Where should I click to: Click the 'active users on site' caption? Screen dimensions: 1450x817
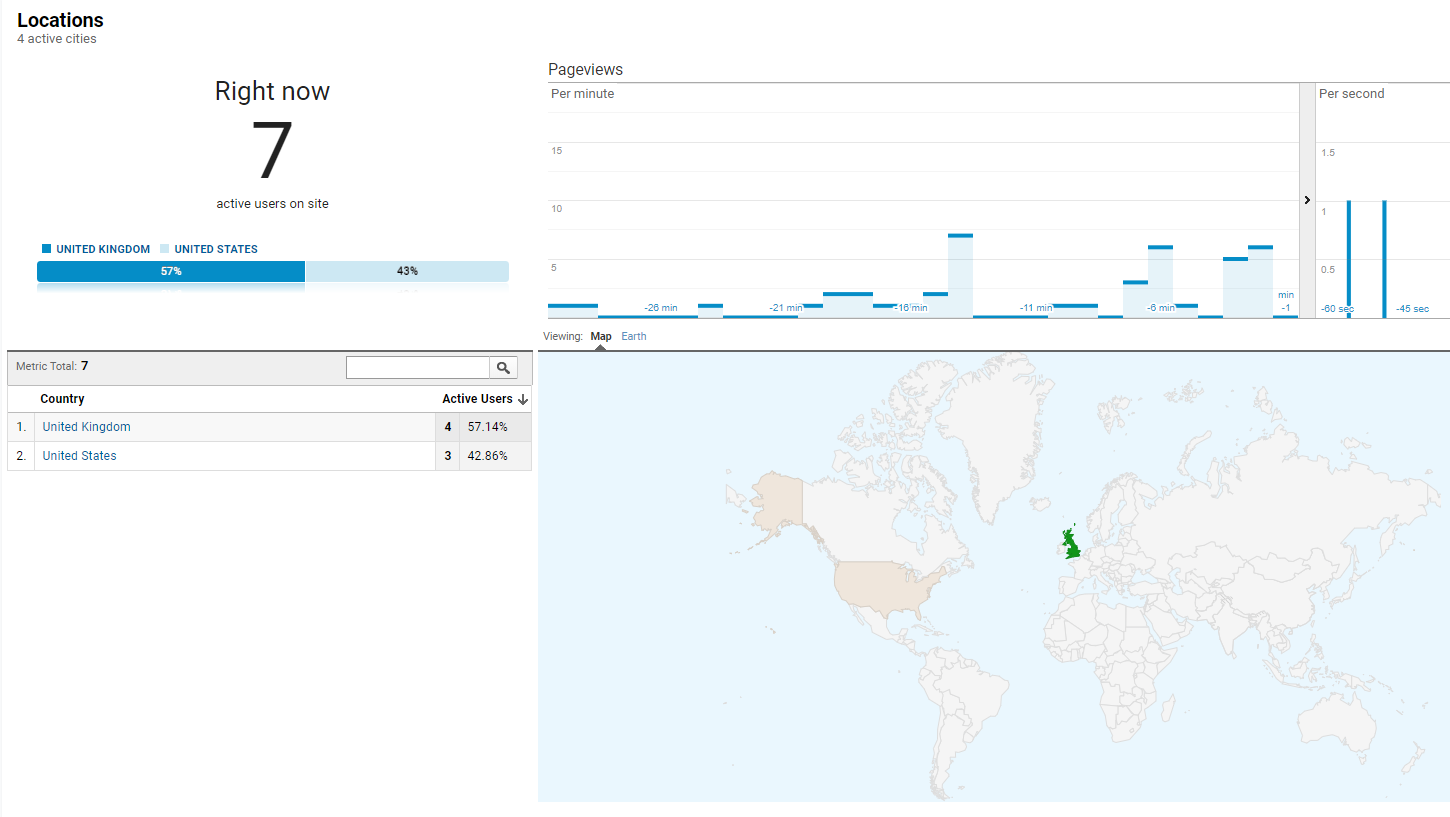(272, 204)
